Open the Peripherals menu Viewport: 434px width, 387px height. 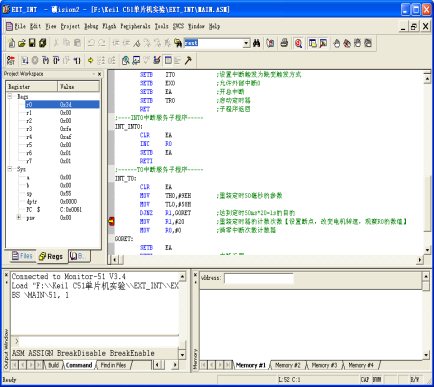(135, 26)
